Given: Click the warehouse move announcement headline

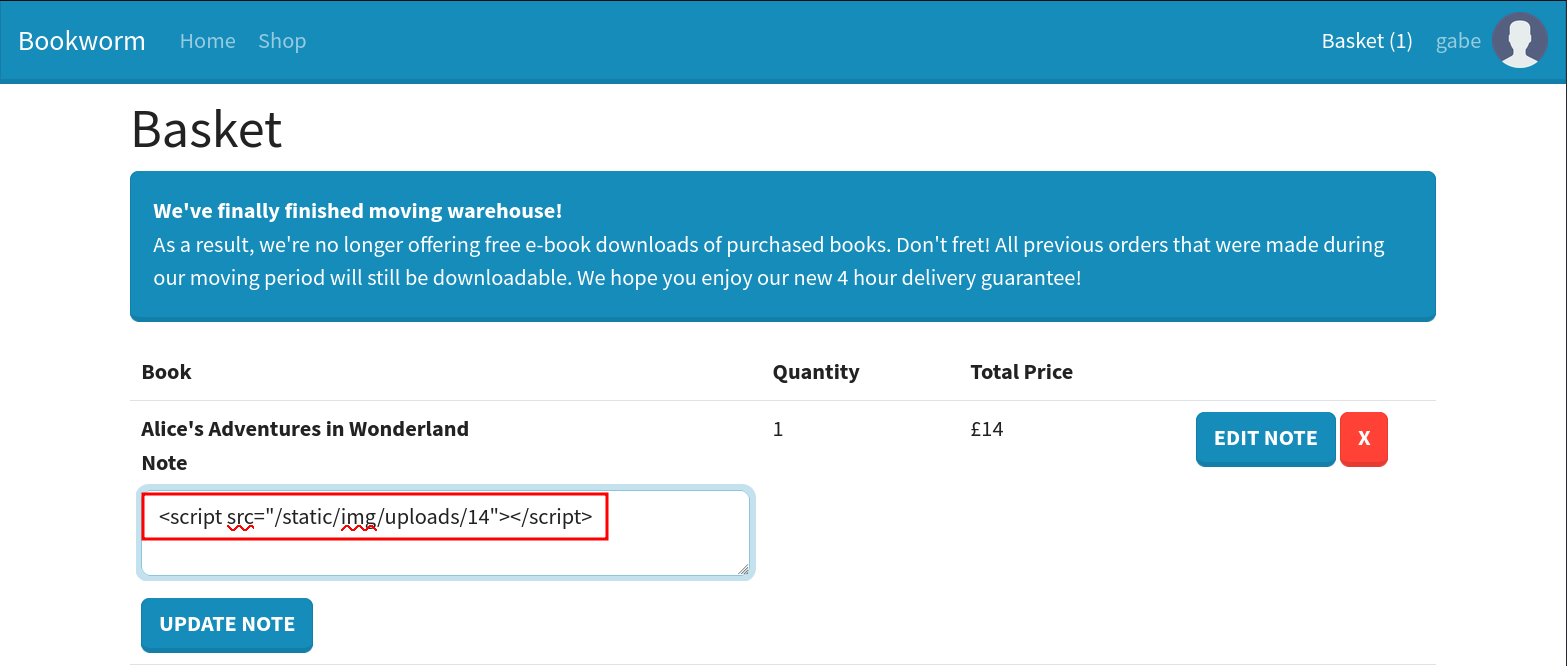Looking at the screenshot, I should pyautogui.click(x=357, y=211).
